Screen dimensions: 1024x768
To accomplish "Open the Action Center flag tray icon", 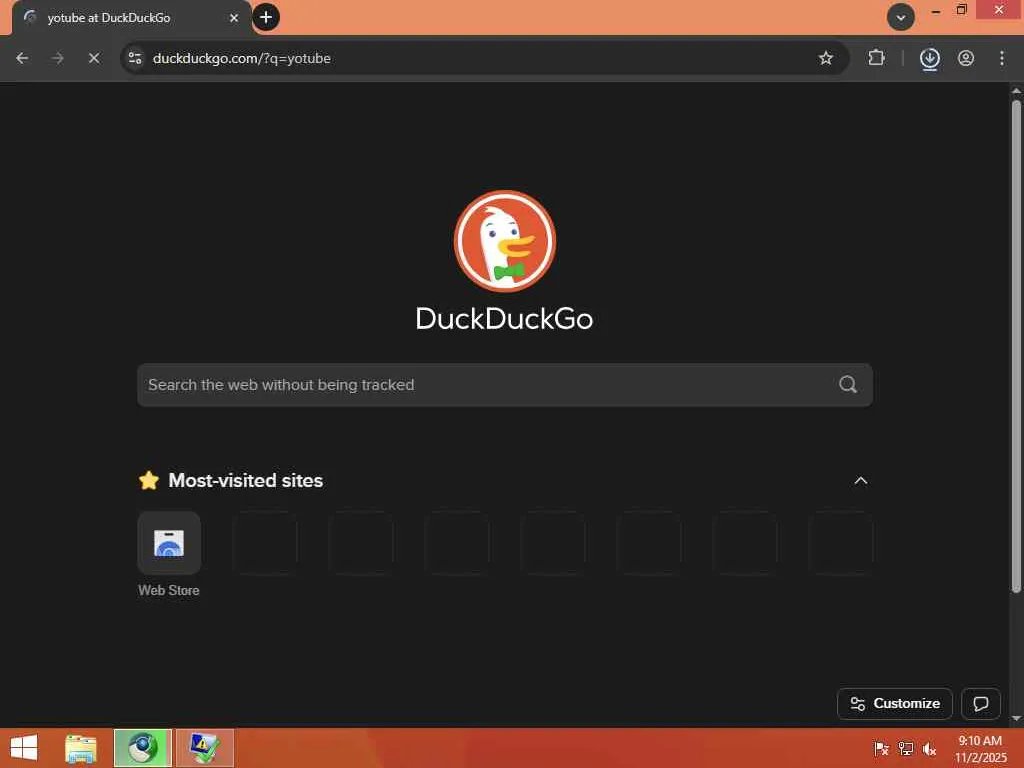I will pos(881,749).
